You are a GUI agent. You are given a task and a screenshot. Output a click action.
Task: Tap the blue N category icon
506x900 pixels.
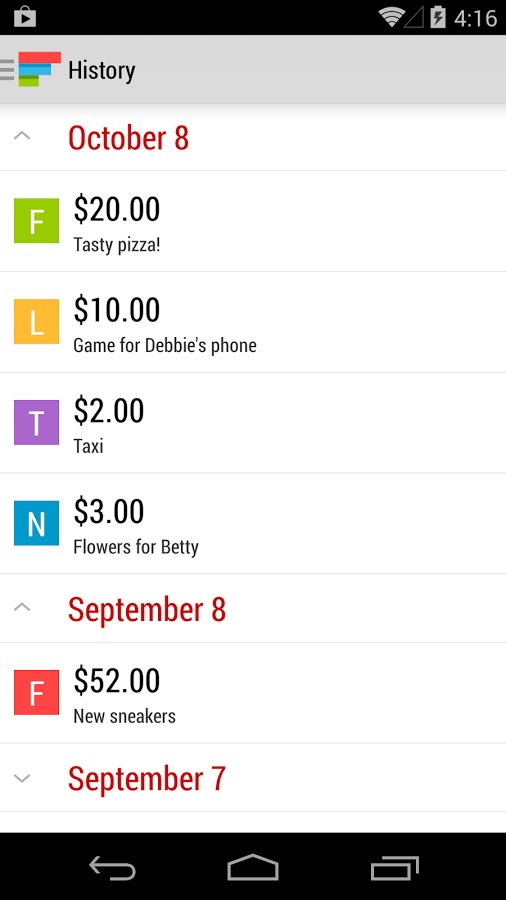pyautogui.click(x=36, y=523)
